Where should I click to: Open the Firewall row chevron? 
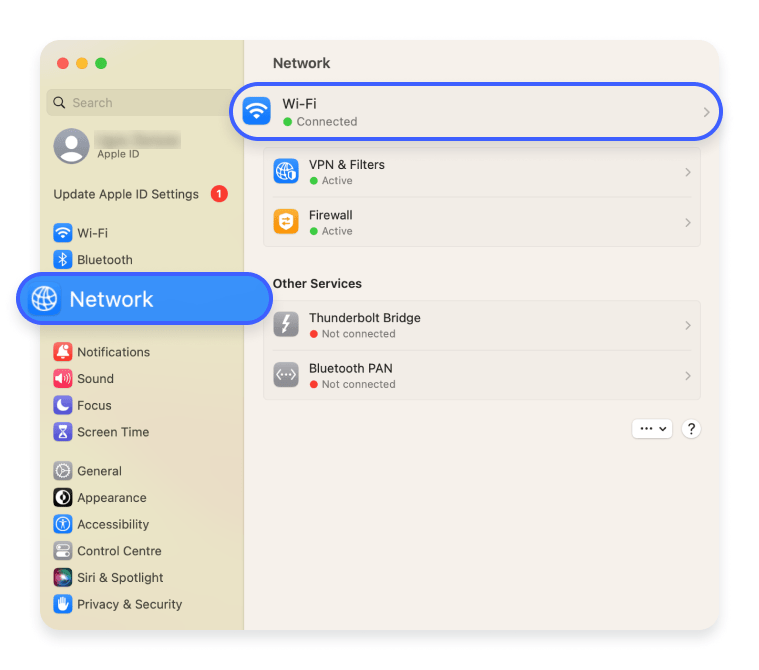pos(688,223)
